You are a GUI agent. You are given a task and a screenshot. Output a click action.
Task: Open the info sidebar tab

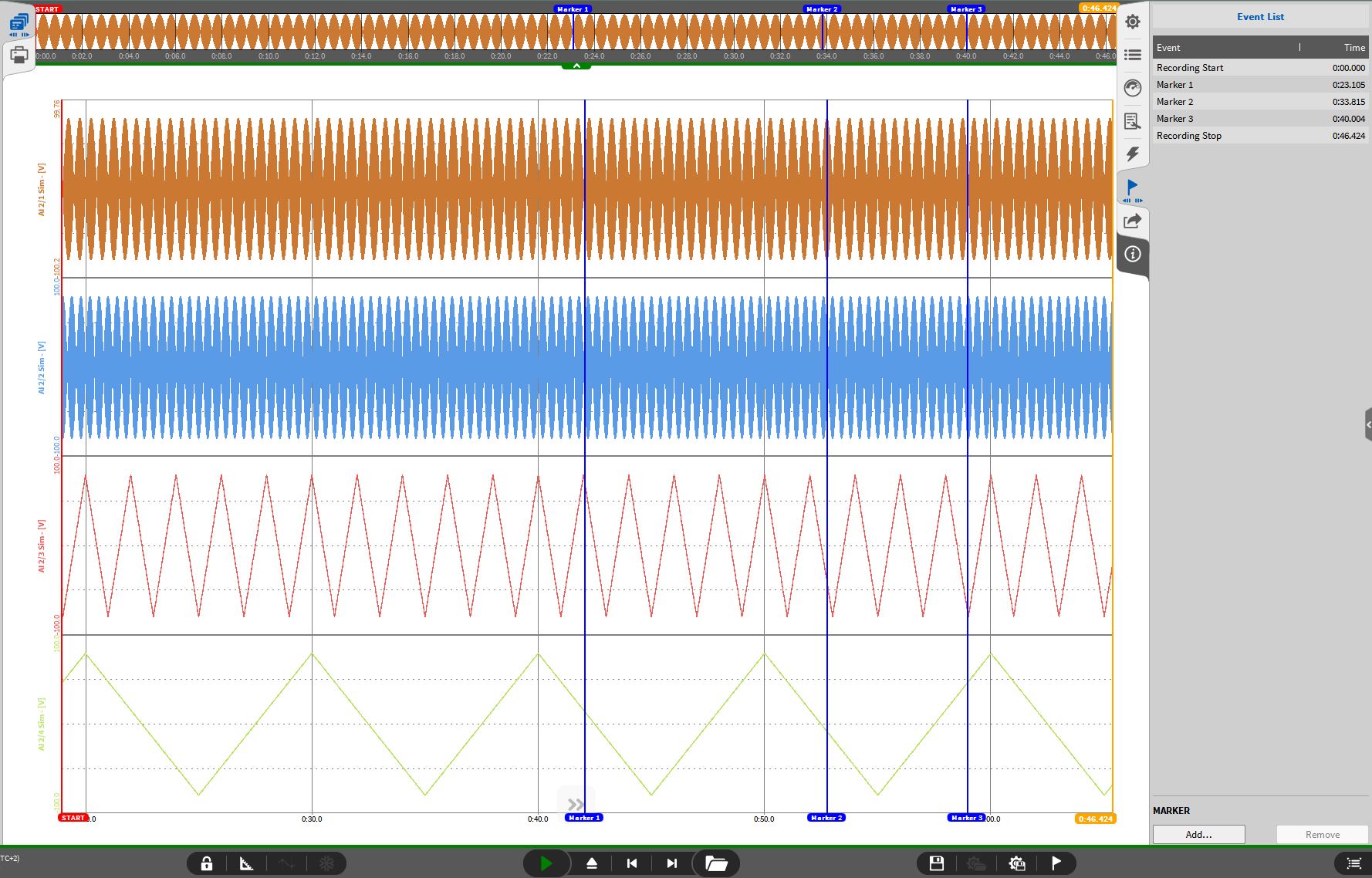(x=1132, y=254)
